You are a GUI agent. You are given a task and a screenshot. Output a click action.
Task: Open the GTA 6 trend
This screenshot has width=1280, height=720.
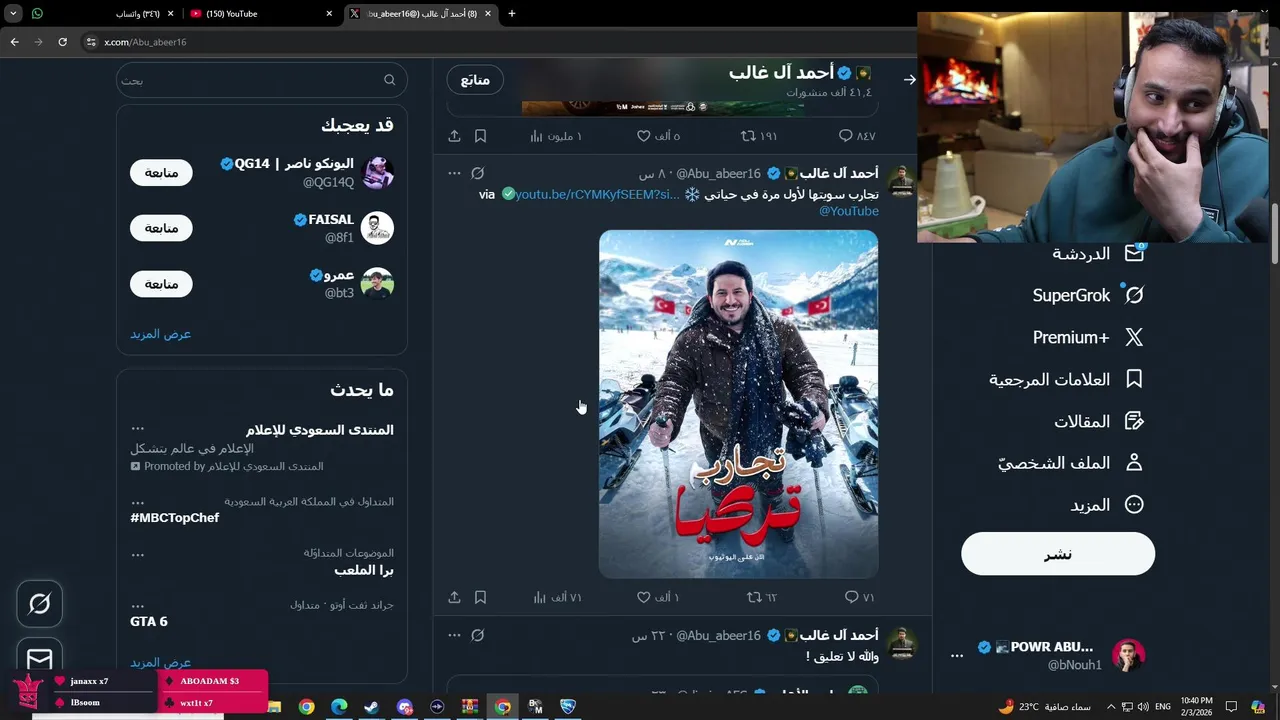click(x=149, y=621)
